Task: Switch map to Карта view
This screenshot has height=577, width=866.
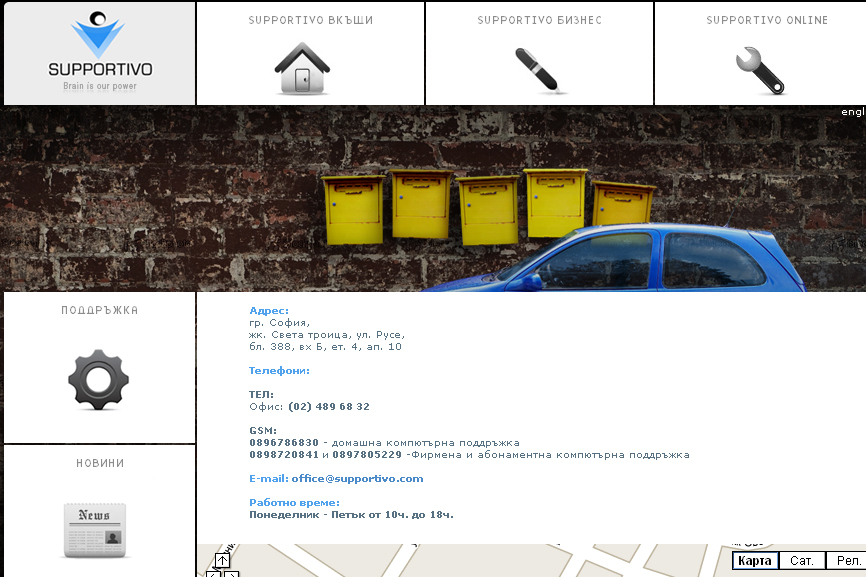Action: (754, 561)
